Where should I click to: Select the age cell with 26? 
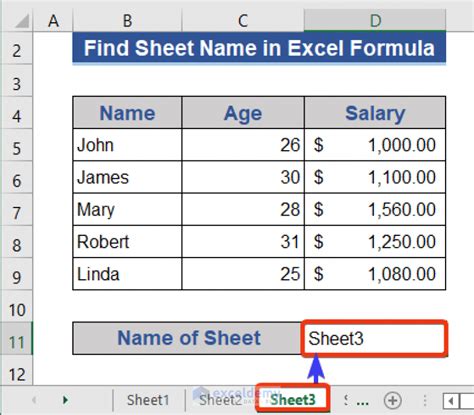pyautogui.click(x=243, y=145)
